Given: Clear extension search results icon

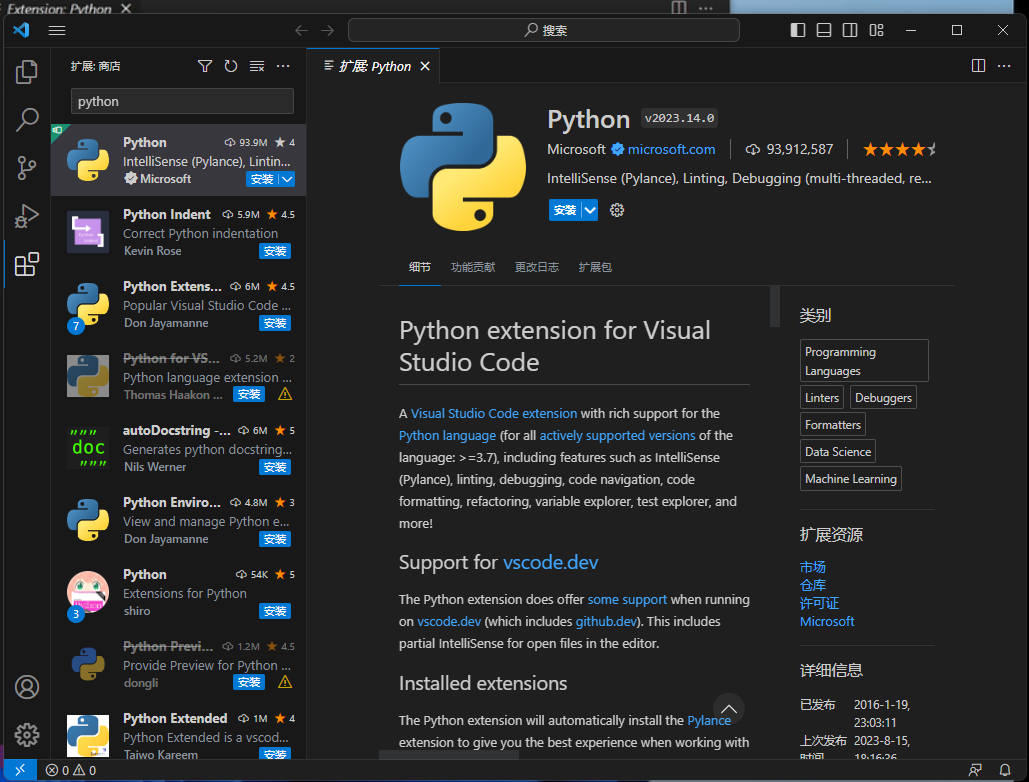Looking at the screenshot, I should point(257,66).
